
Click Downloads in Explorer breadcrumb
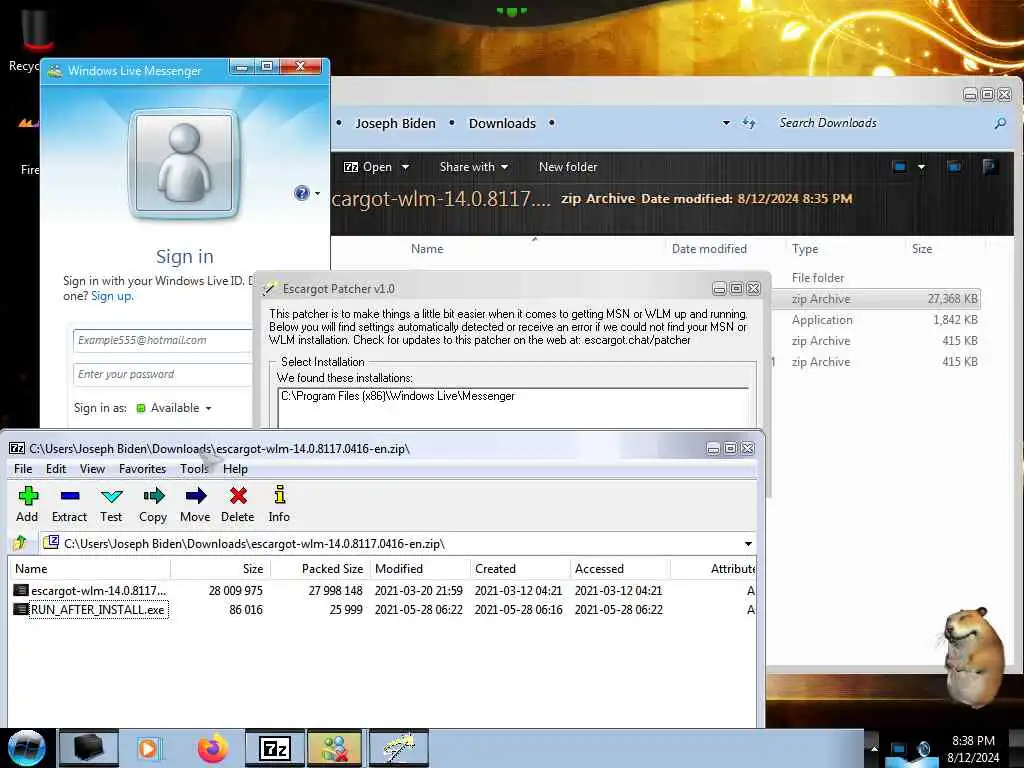tap(502, 123)
